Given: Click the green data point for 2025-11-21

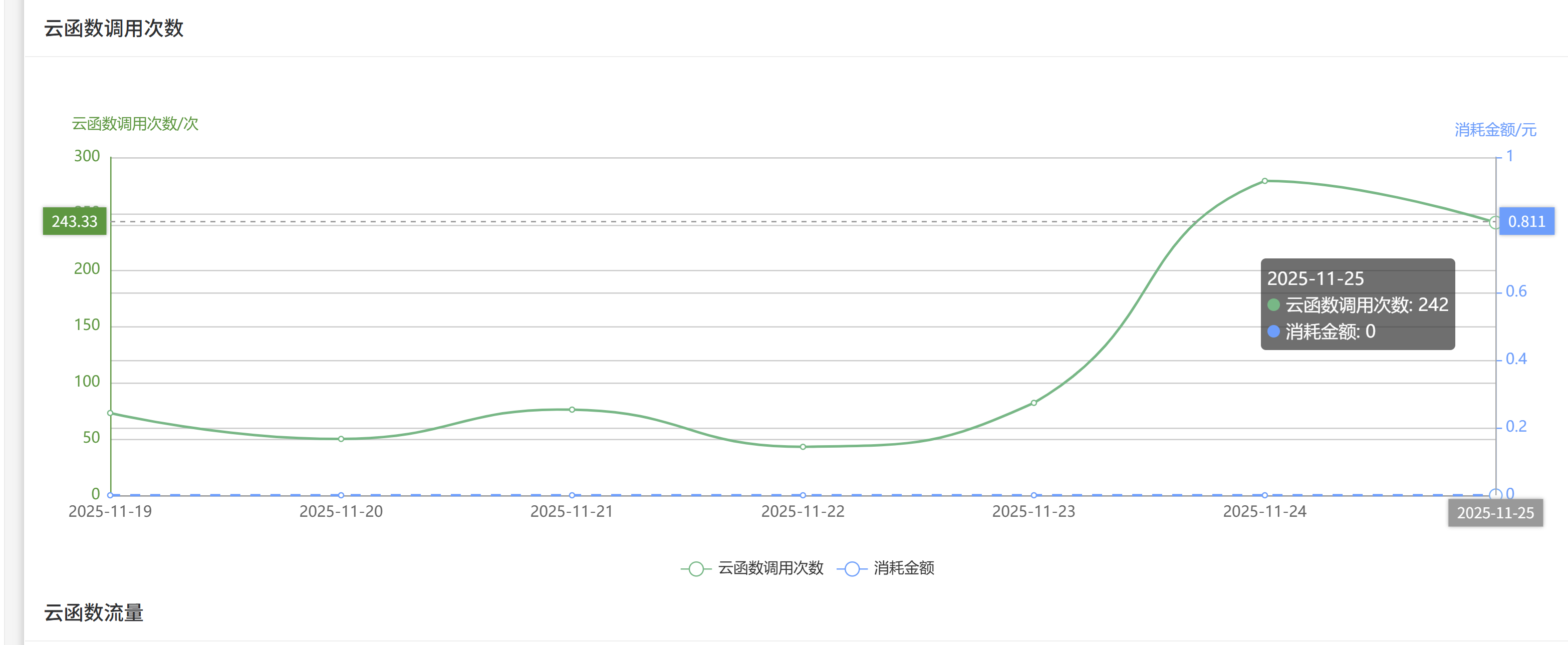Looking at the screenshot, I should (x=572, y=410).
